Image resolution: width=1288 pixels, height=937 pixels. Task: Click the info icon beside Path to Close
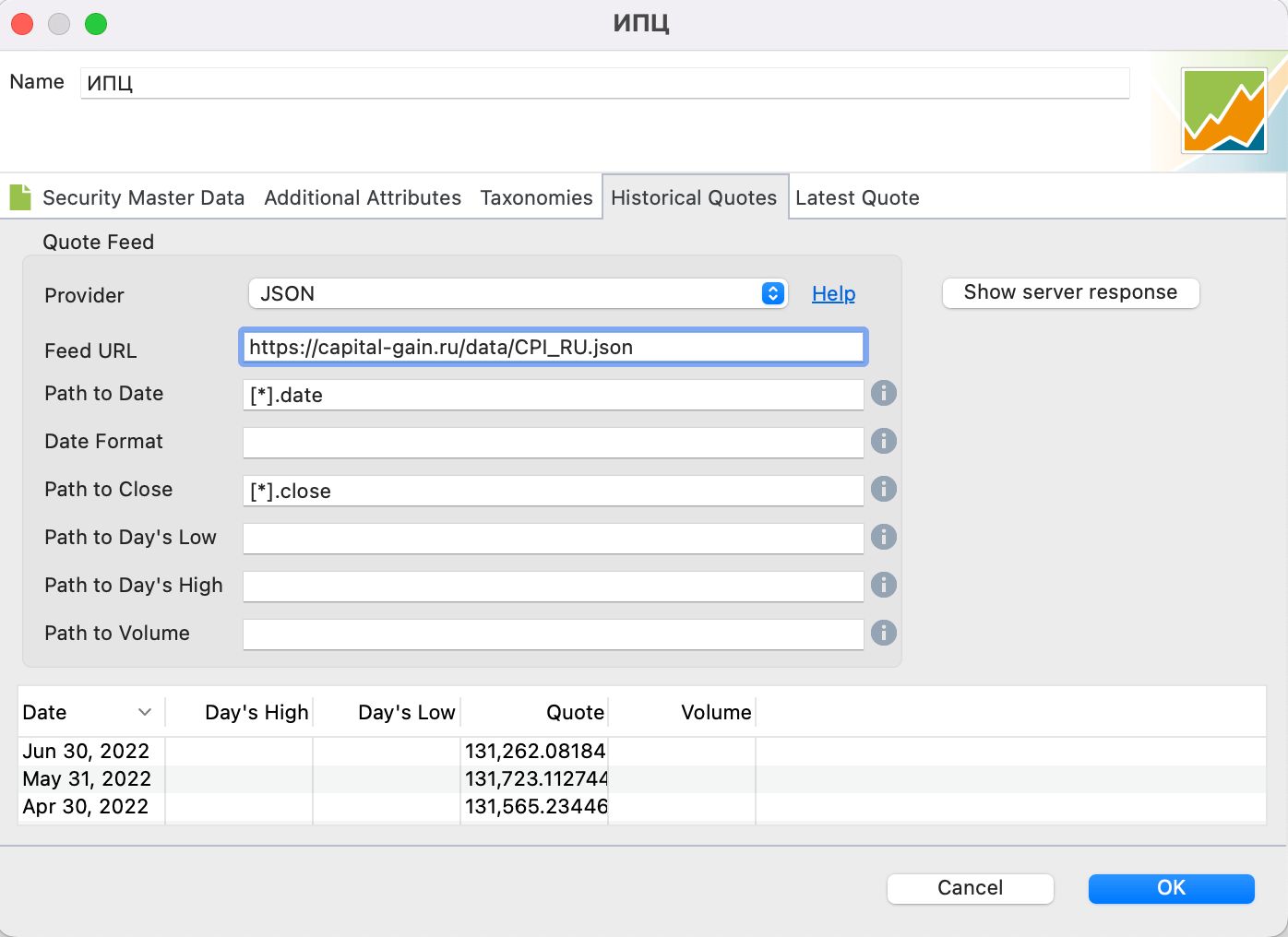click(x=884, y=490)
